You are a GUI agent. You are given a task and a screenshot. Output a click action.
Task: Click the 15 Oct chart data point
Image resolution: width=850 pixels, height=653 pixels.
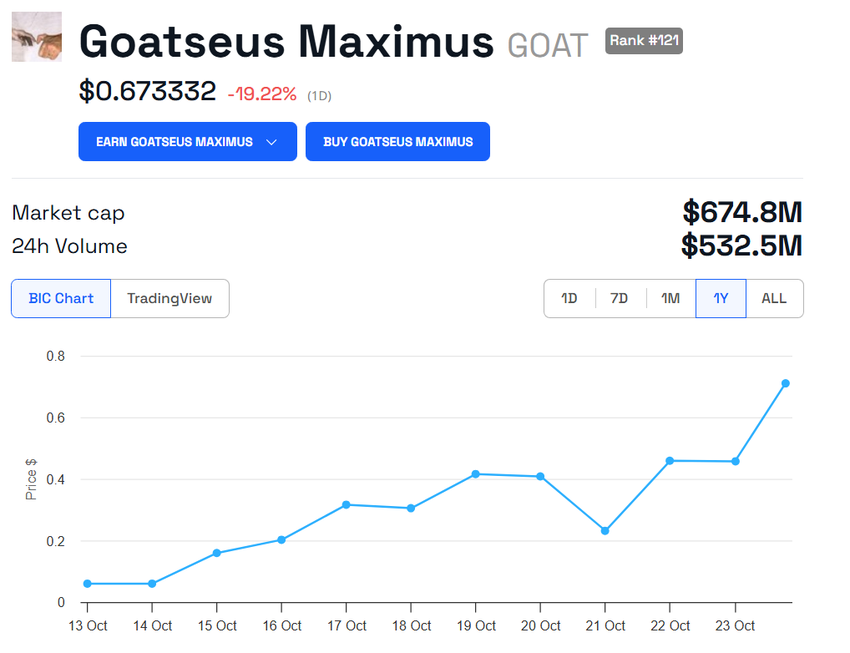tap(217, 553)
